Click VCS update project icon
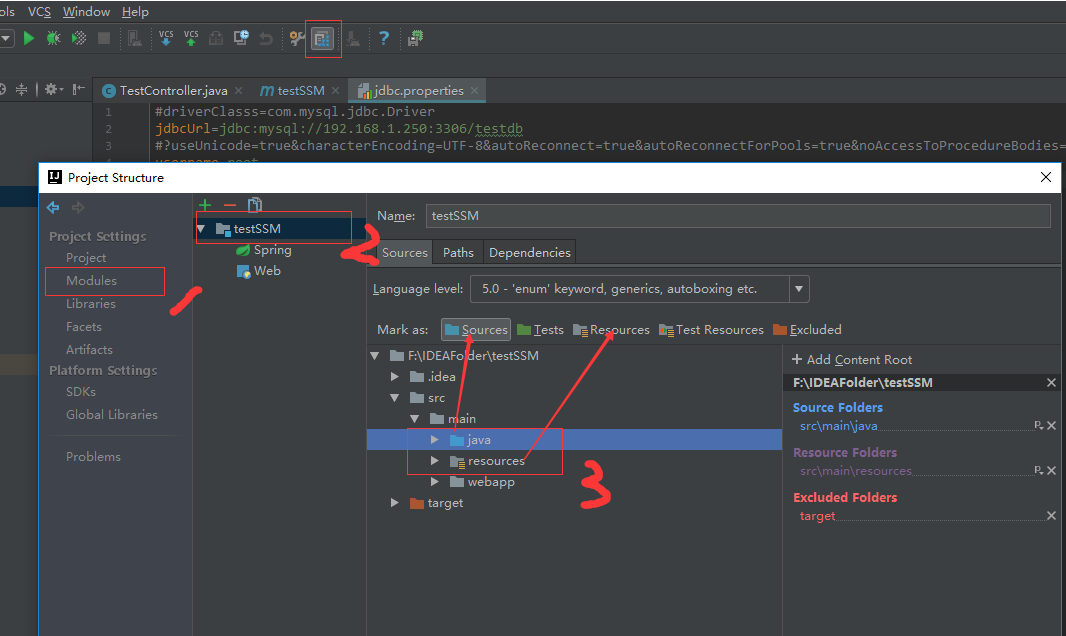 166,38
